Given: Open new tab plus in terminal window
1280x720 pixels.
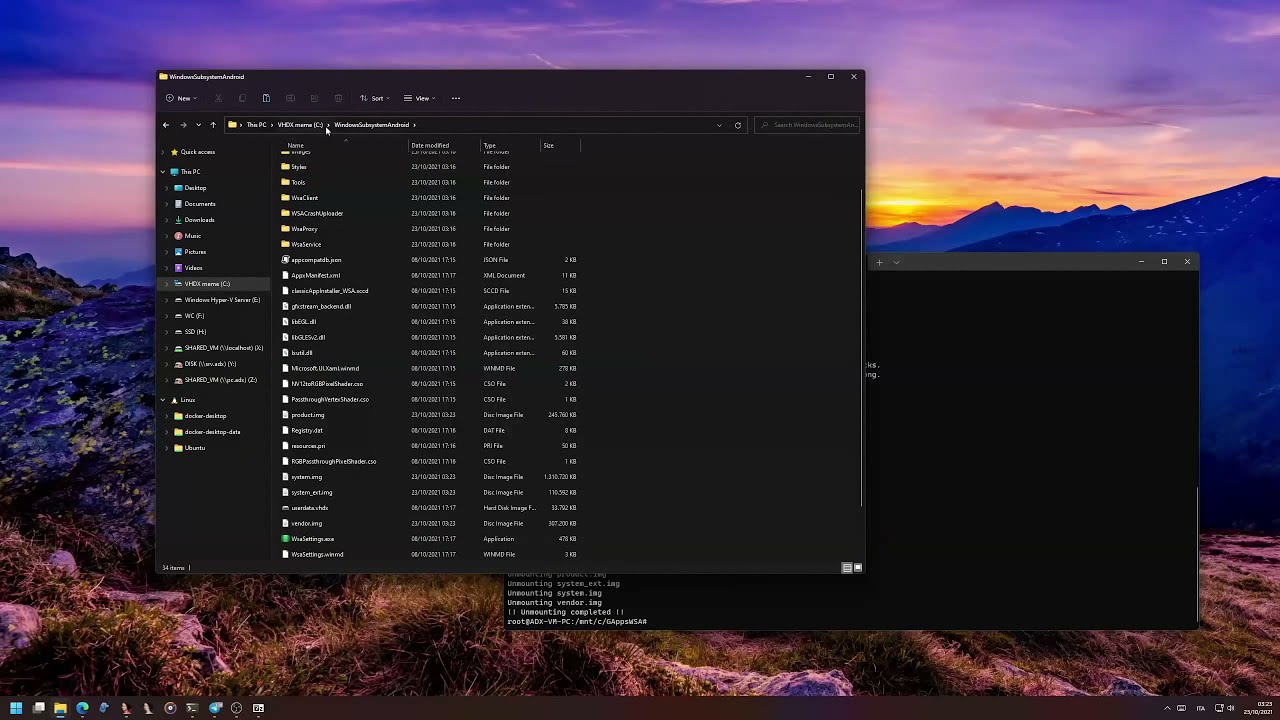Looking at the screenshot, I should (879, 262).
